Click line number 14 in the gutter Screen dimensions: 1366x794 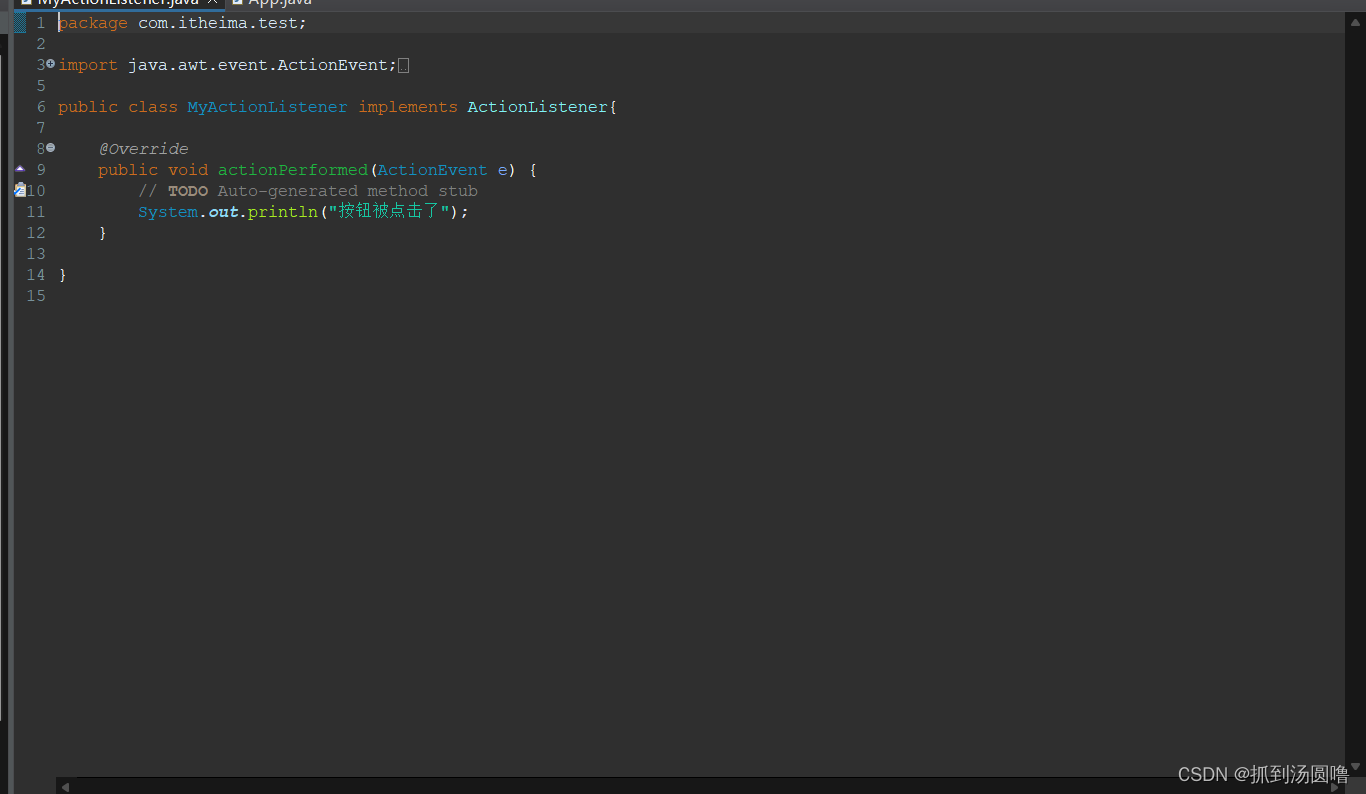pos(36,275)
